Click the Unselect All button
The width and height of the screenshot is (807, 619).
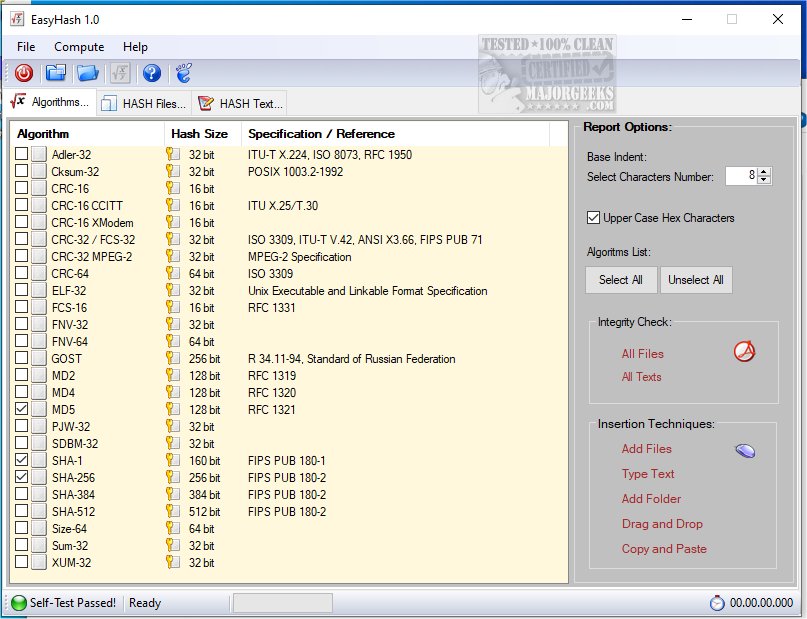(696, 280)
